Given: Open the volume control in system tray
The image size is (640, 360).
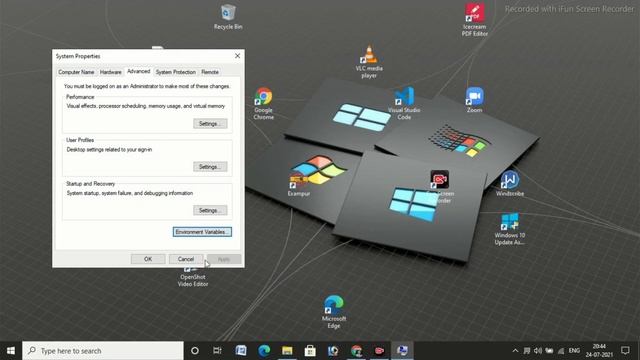Looking at the screenshot, I should click(538, 351).
